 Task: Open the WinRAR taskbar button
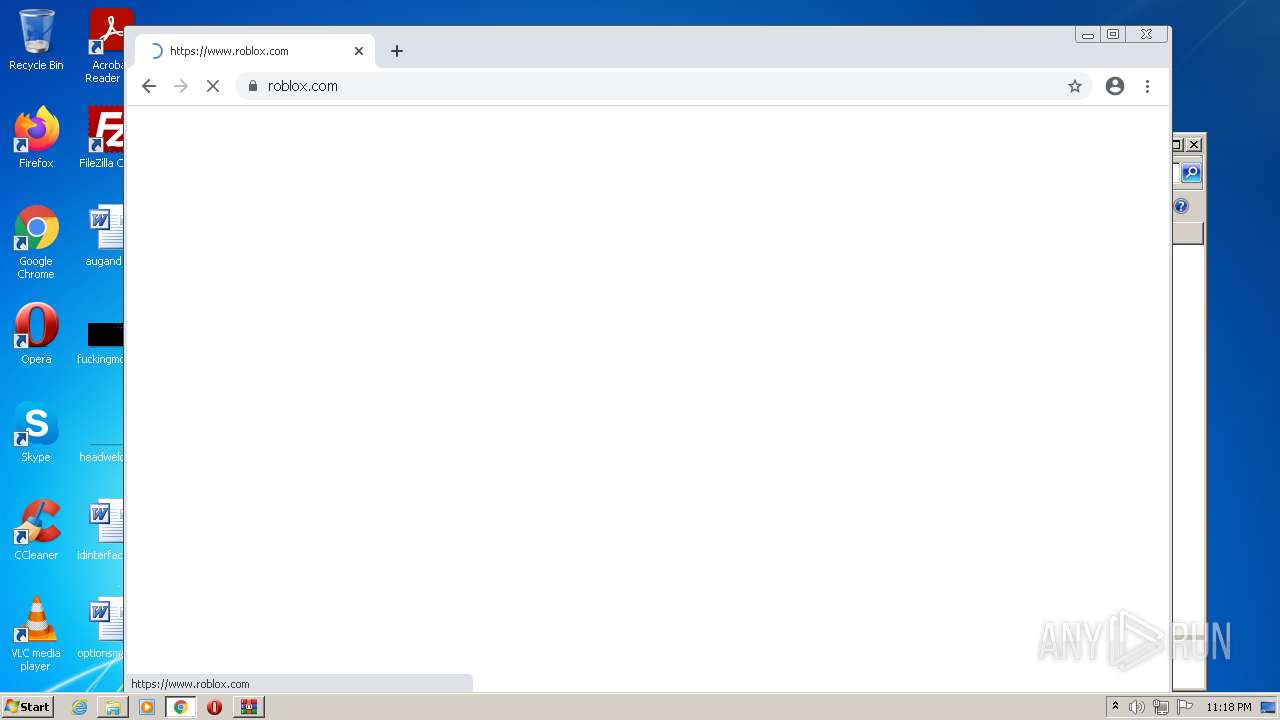[x=249, y=707]
